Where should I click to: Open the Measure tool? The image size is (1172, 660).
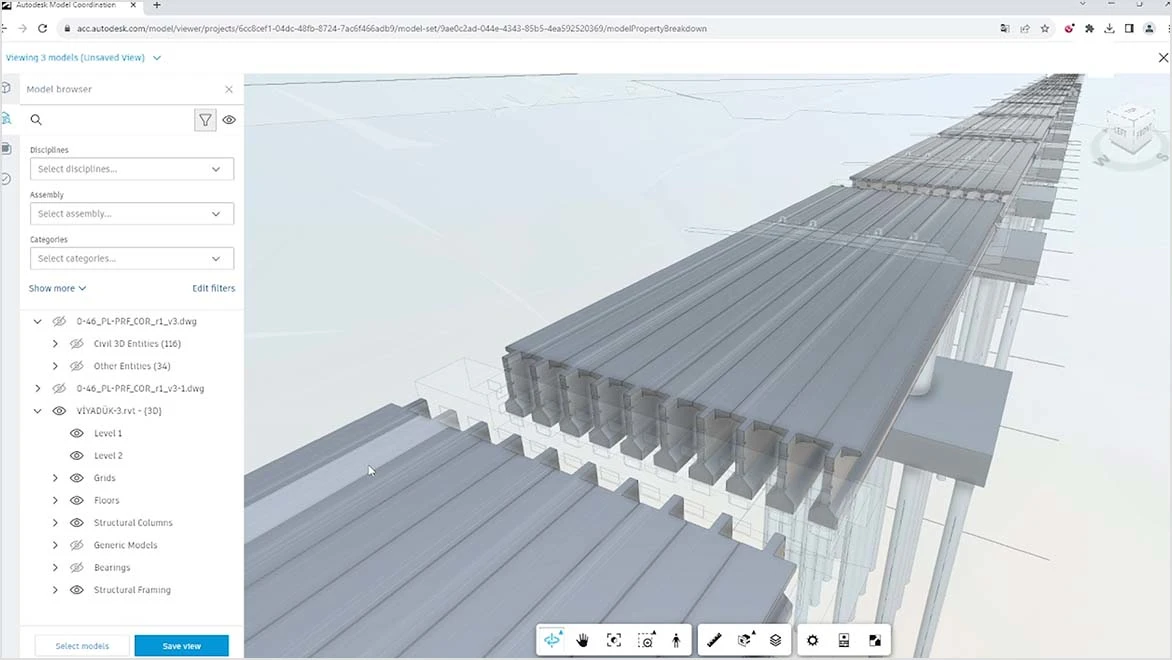click(714, 639)
